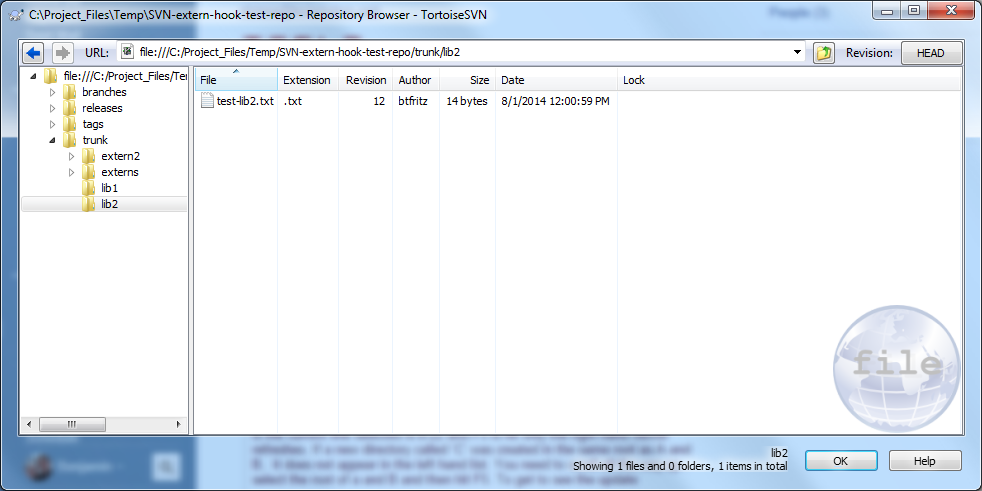Expand the externs tree node
Image resolution: width=982 pixels, height=491 pixels.
tap(71, 172)
